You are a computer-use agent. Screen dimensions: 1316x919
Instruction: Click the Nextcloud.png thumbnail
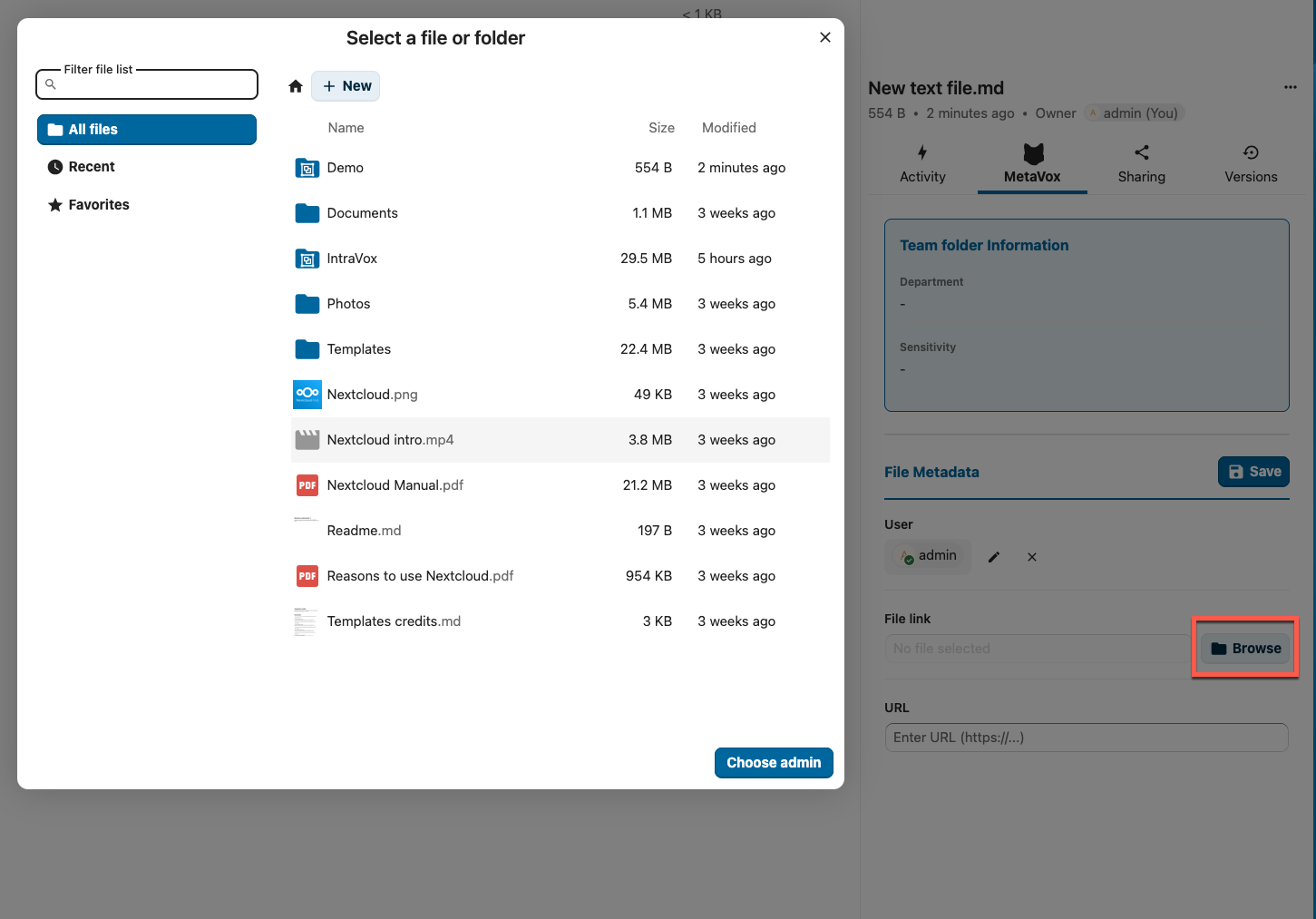coord(307,395)
